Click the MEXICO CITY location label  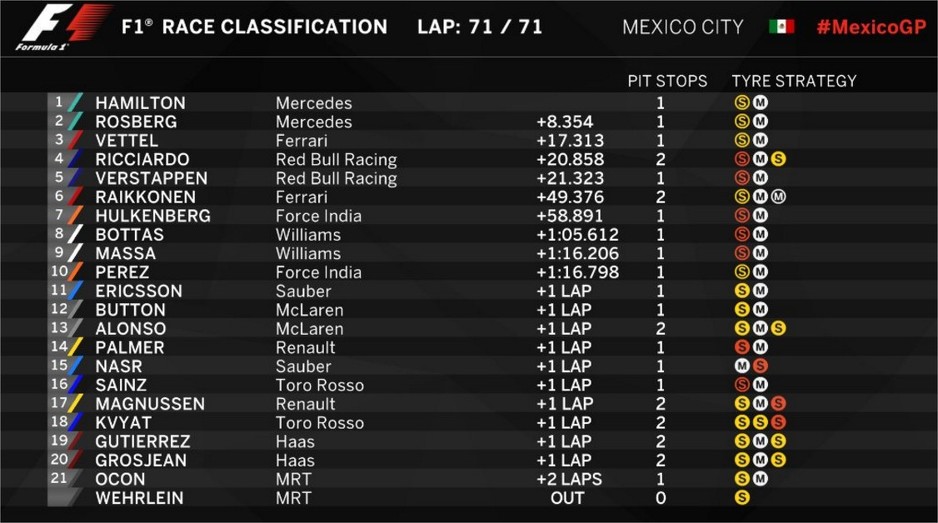[x=683, y=27]
